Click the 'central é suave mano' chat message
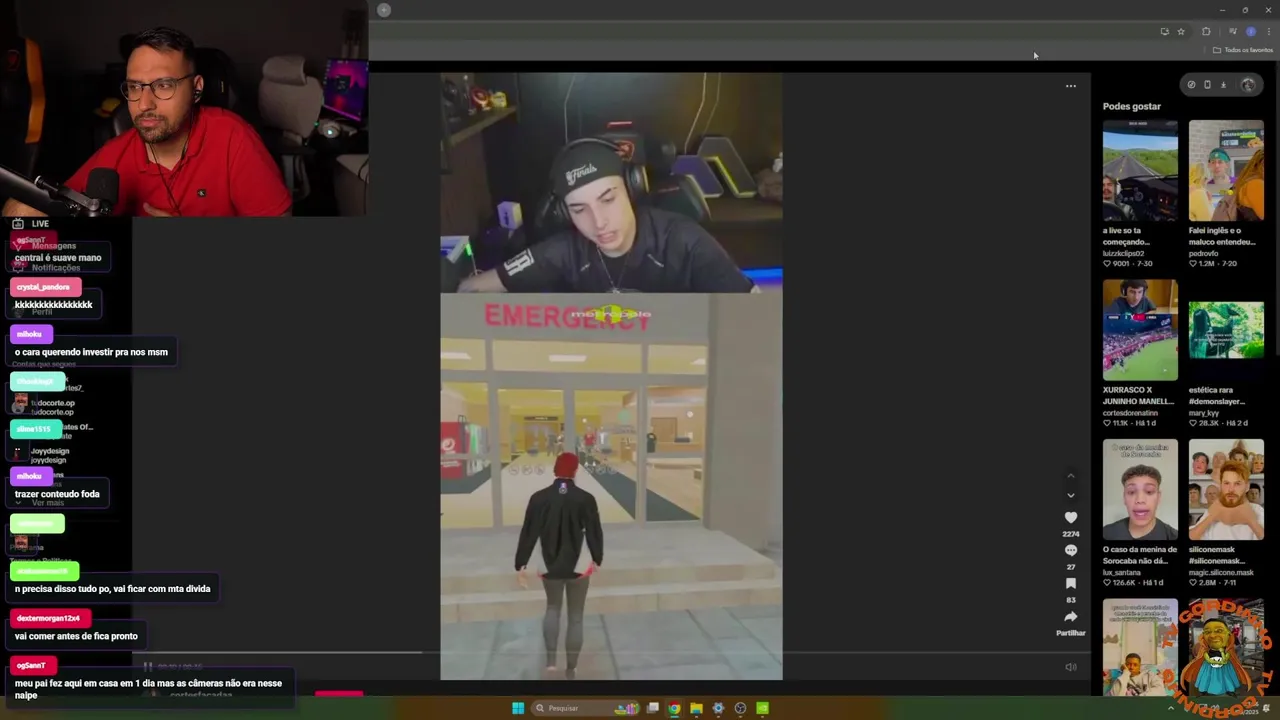The height and width of the screenshot is (720, 1280). pyautogui.click(x=58, y=258)
